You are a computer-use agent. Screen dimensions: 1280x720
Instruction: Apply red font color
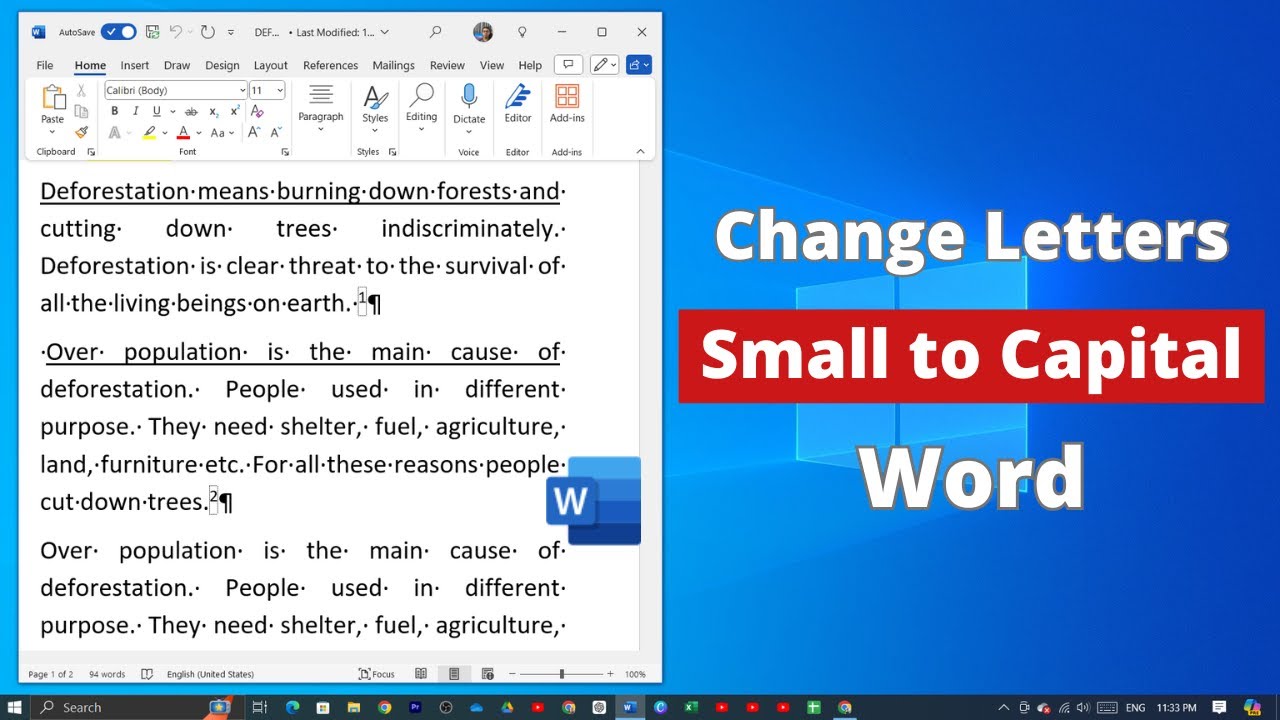pos(183,132)
